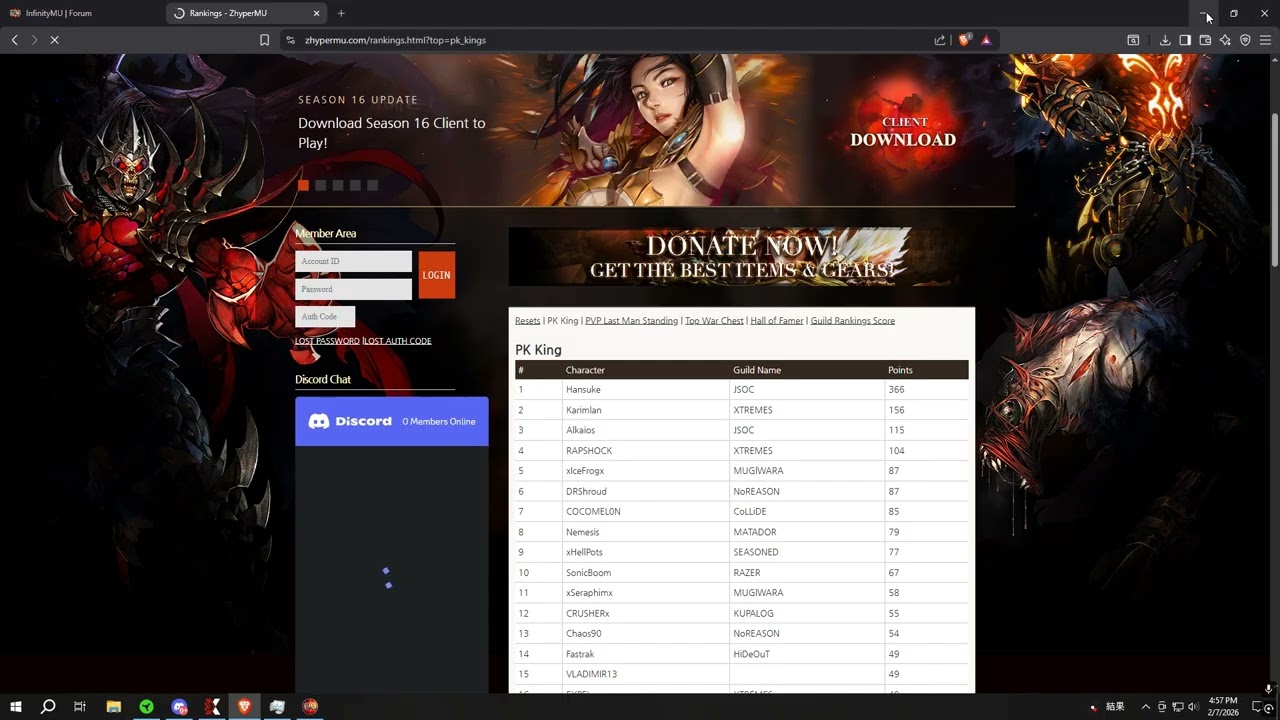
Task: Bookmark this page with the bookmark icon
Action: click(x=264, y=40)
